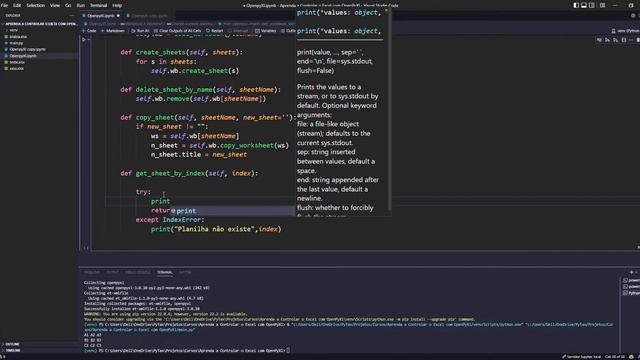Open the Go menu
The height and width of the screenshot is (360, 640).
(x=68, y=6)
